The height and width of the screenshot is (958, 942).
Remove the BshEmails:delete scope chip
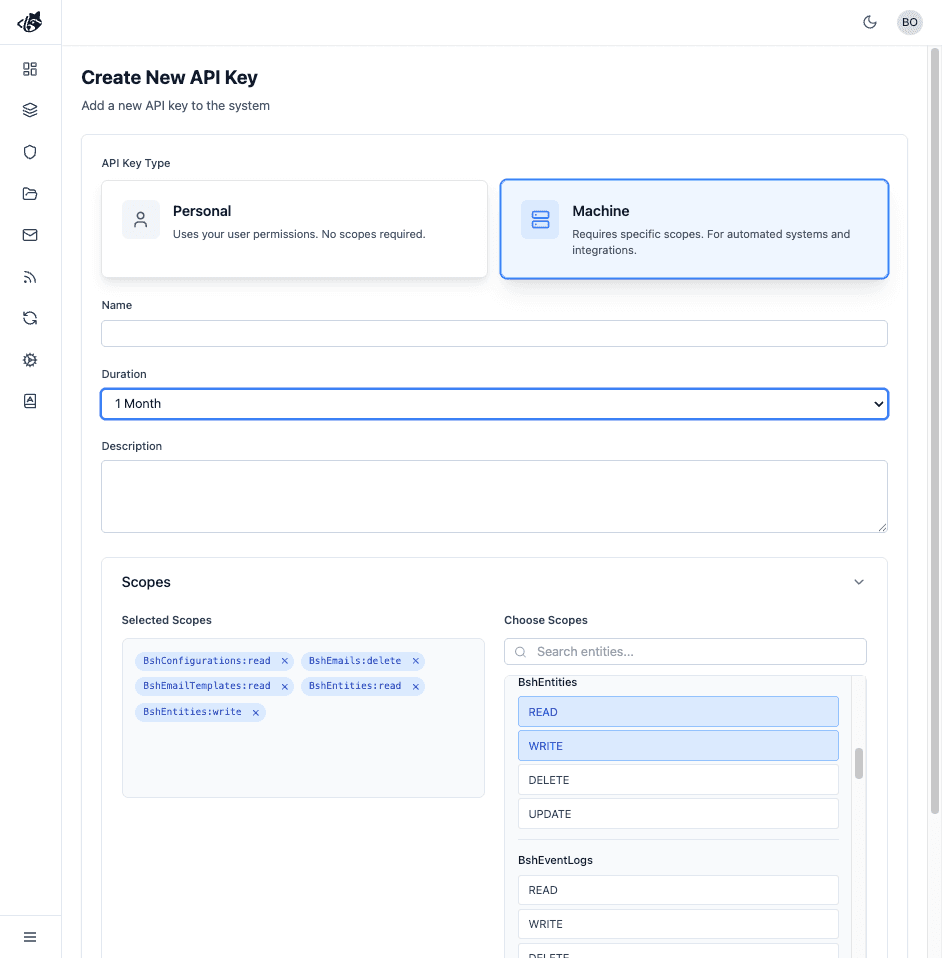pos(416,660)
